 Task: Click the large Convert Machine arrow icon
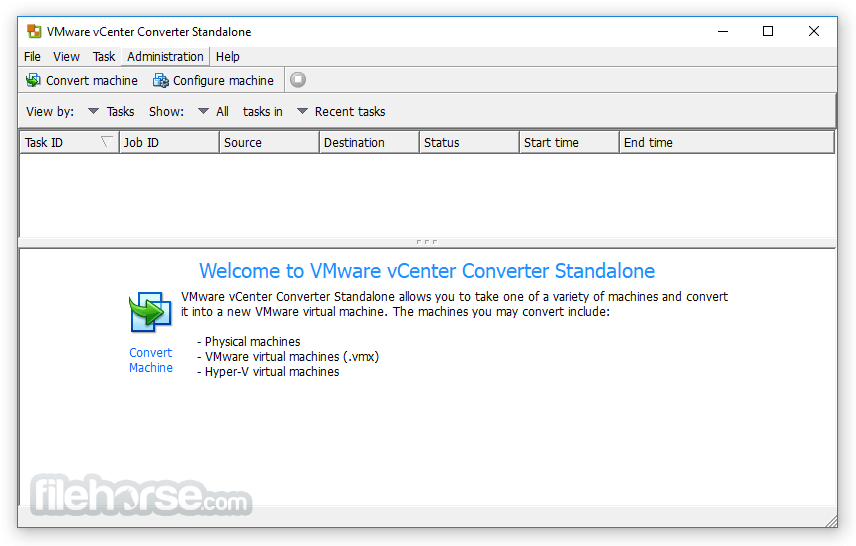150,312
